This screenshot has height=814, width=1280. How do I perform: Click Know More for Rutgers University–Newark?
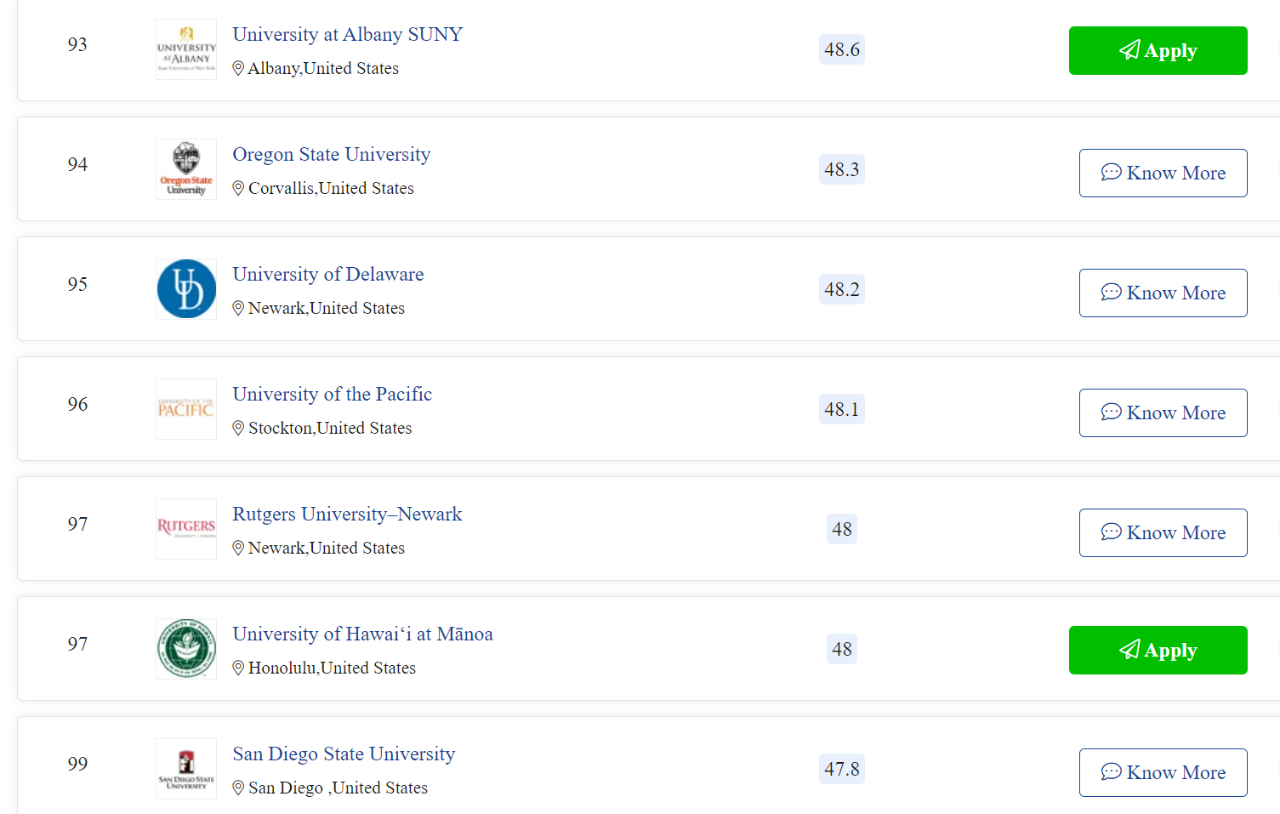(x=1163, y=533)
